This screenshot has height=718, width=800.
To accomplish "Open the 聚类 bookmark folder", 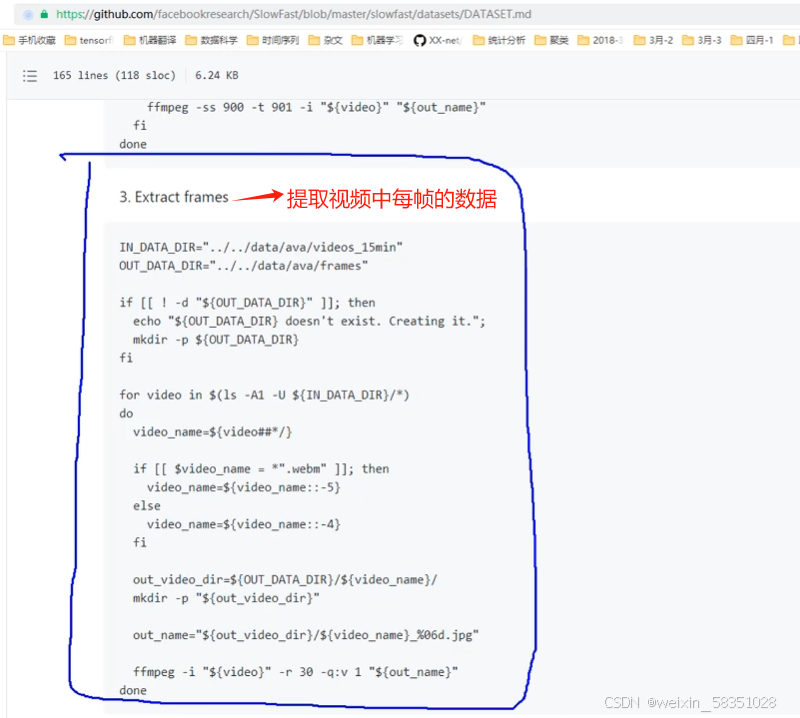I will pyautogui.click(x=552, y=40).
